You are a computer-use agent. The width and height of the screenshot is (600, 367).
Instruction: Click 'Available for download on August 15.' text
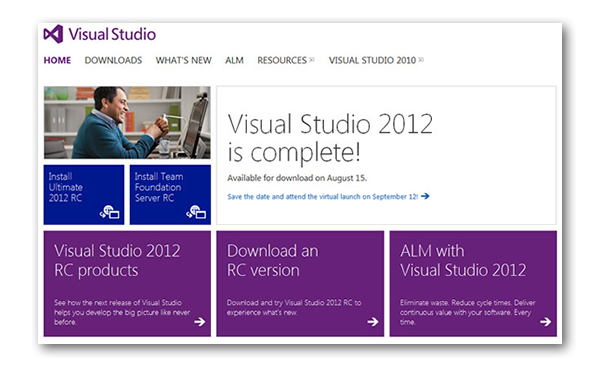pos(297,178)
